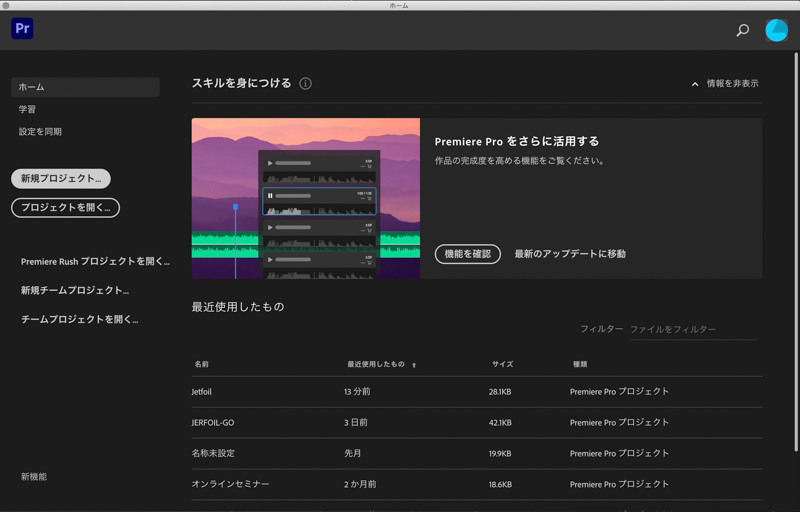800x512 pixels.
Task: Sort by サイズ column header
Action: coord(503,364)
